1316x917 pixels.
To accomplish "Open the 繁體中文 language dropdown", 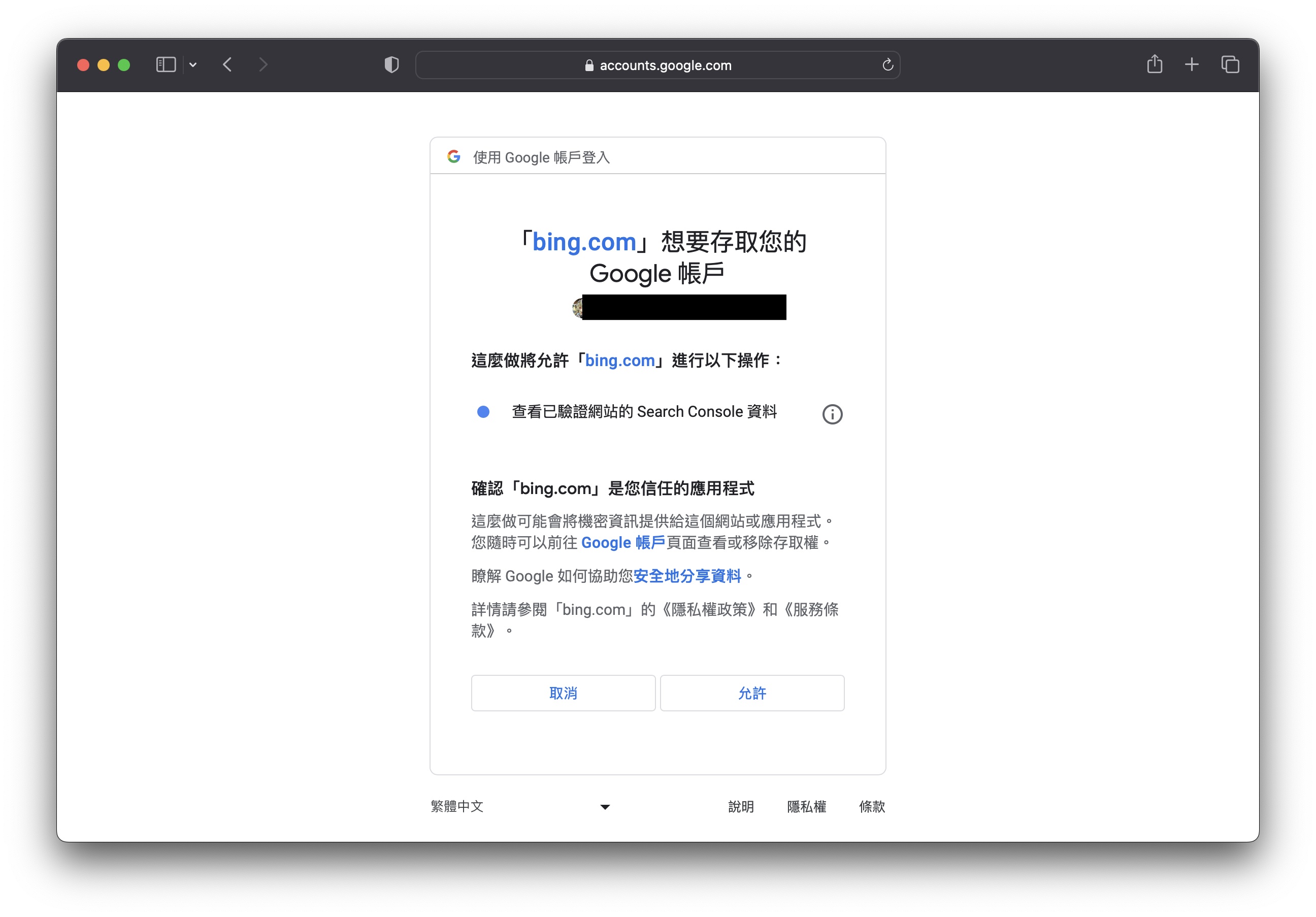I will [x=520, y=806].
